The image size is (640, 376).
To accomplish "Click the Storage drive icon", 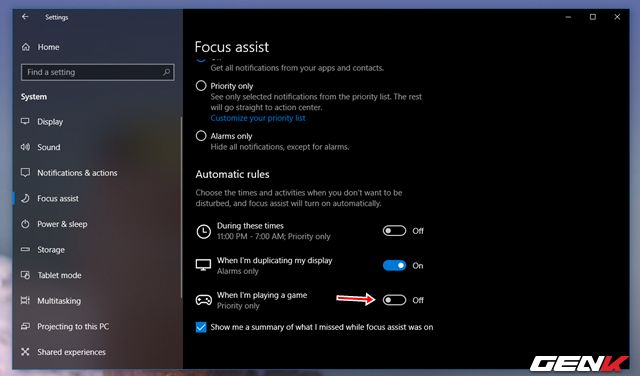I will coord(25,249).
